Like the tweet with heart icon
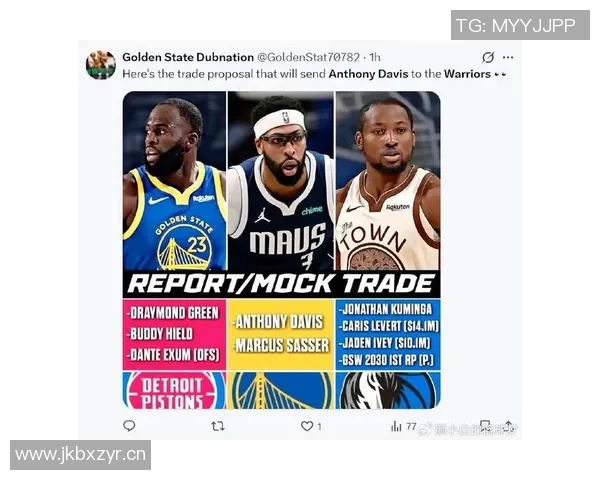 pyautogui.click(x=307, y=426)
